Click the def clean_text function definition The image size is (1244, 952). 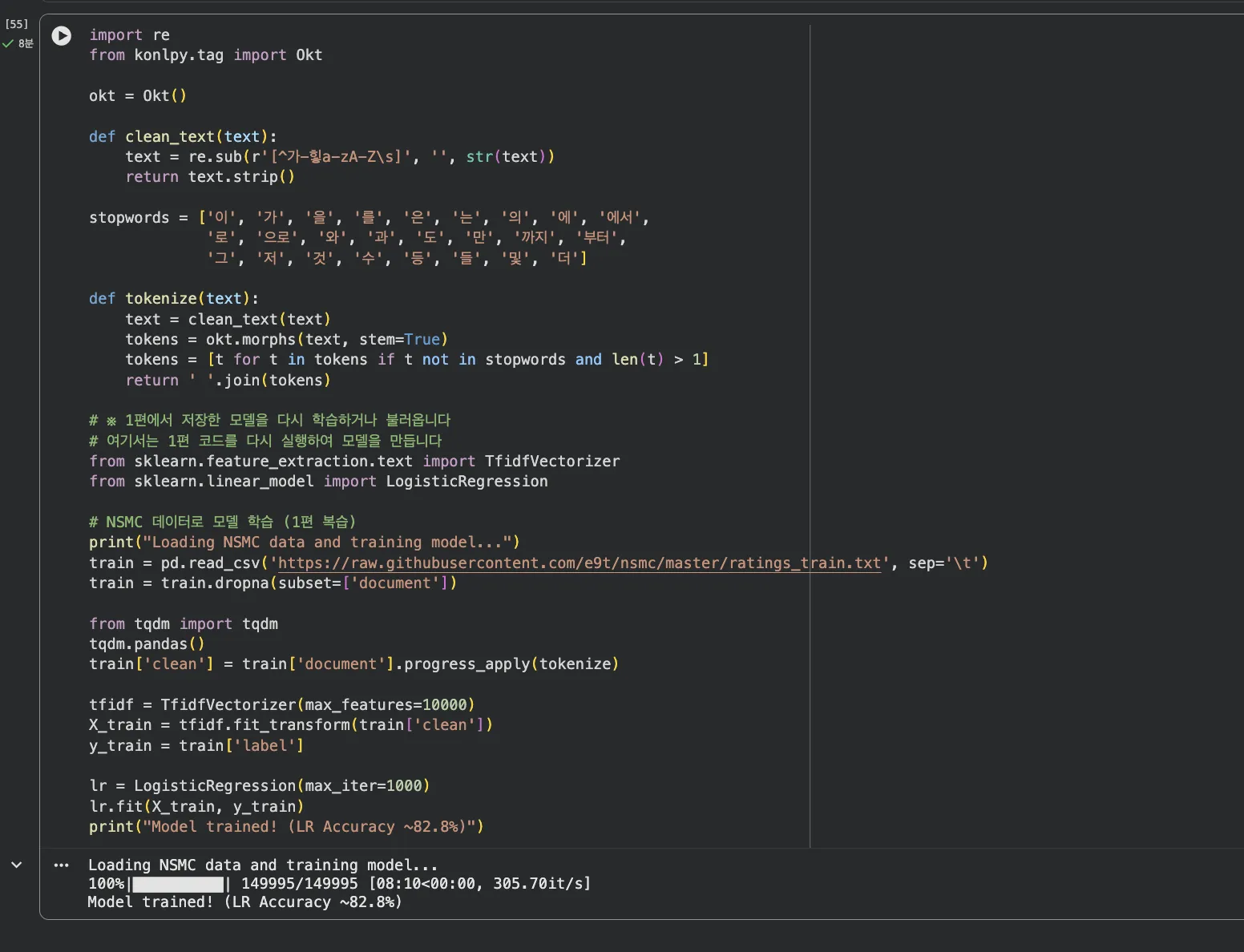pyautogui.click(x=182, y=137)
